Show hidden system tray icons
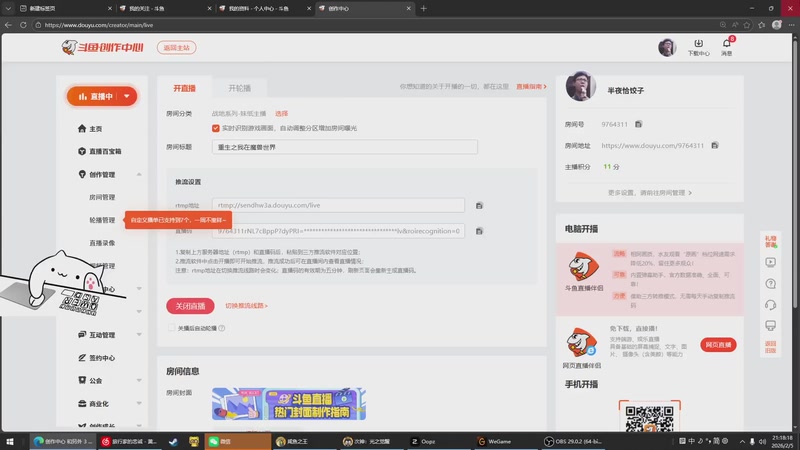800x450 pixels. (x=742, y=441)
